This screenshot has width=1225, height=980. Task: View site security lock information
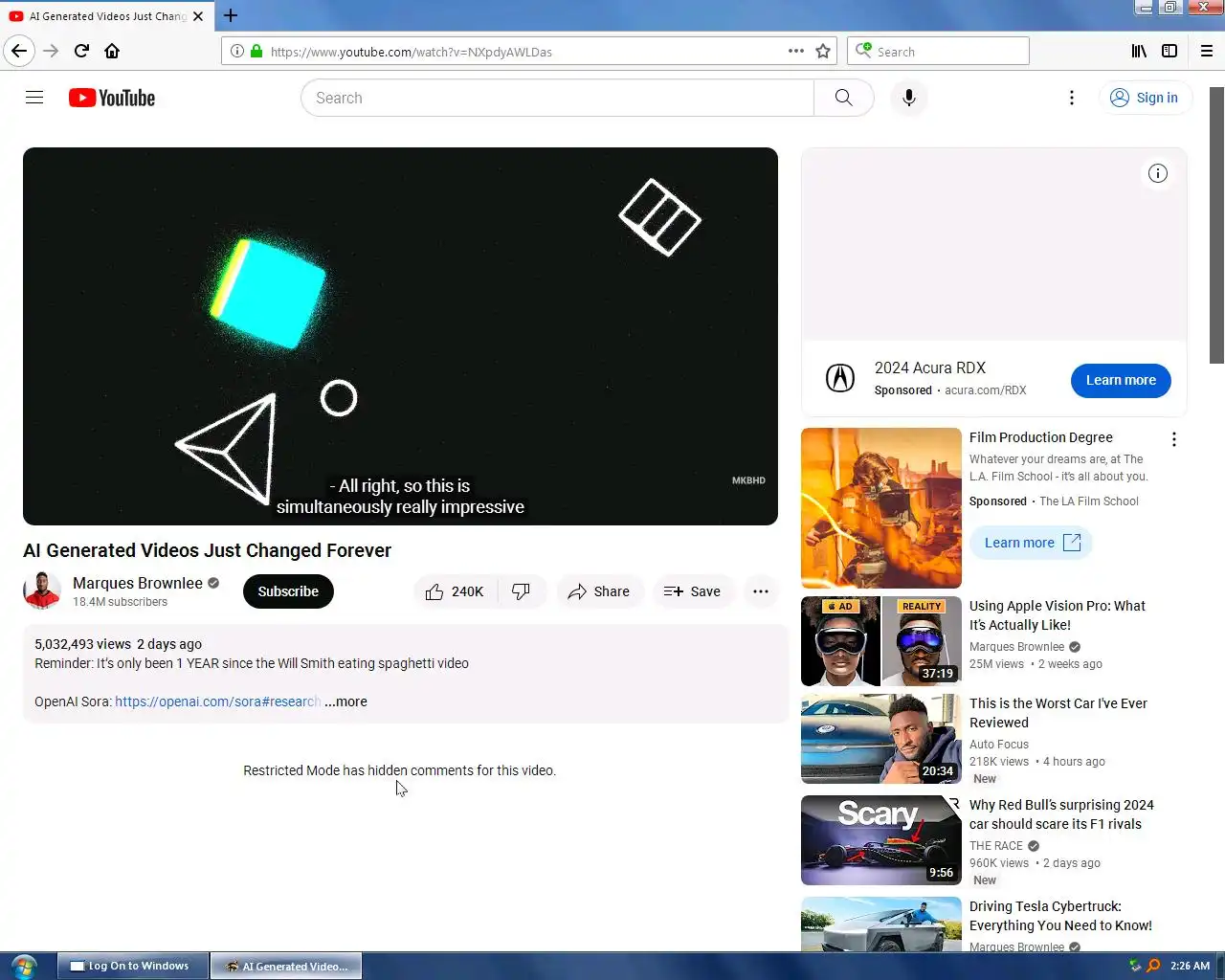click(256, 51)
